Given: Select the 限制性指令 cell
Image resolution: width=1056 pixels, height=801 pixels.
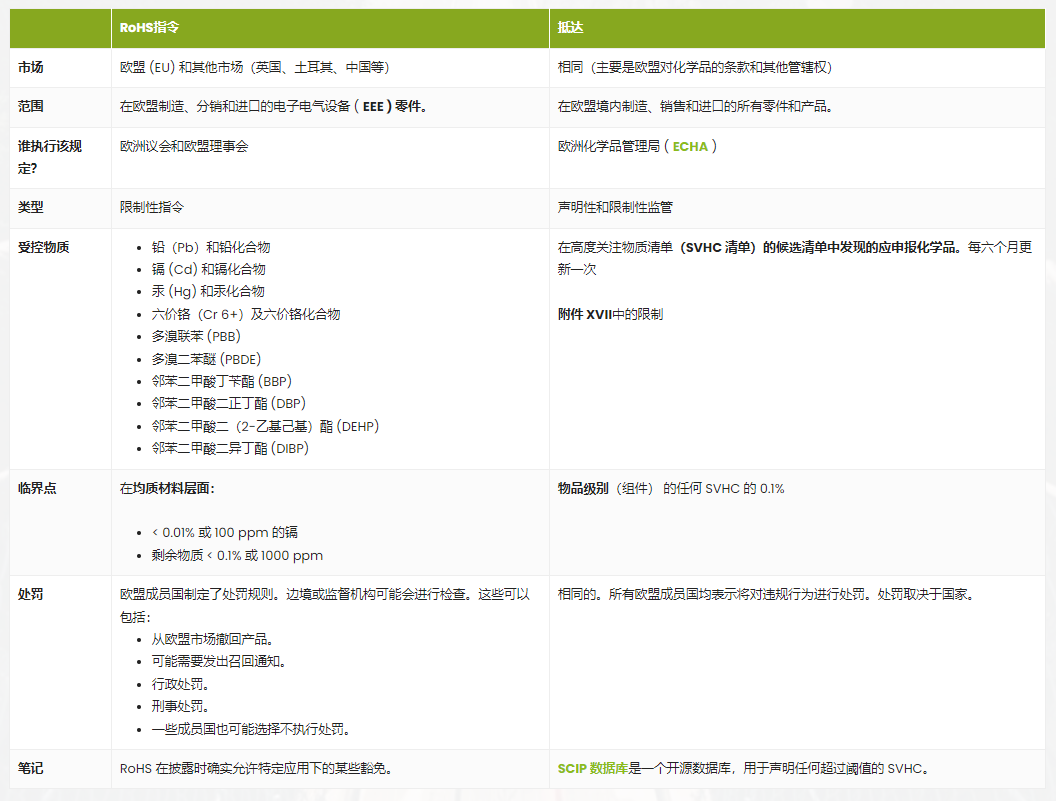Looking at the screenshot, I should tap(149, 208).
